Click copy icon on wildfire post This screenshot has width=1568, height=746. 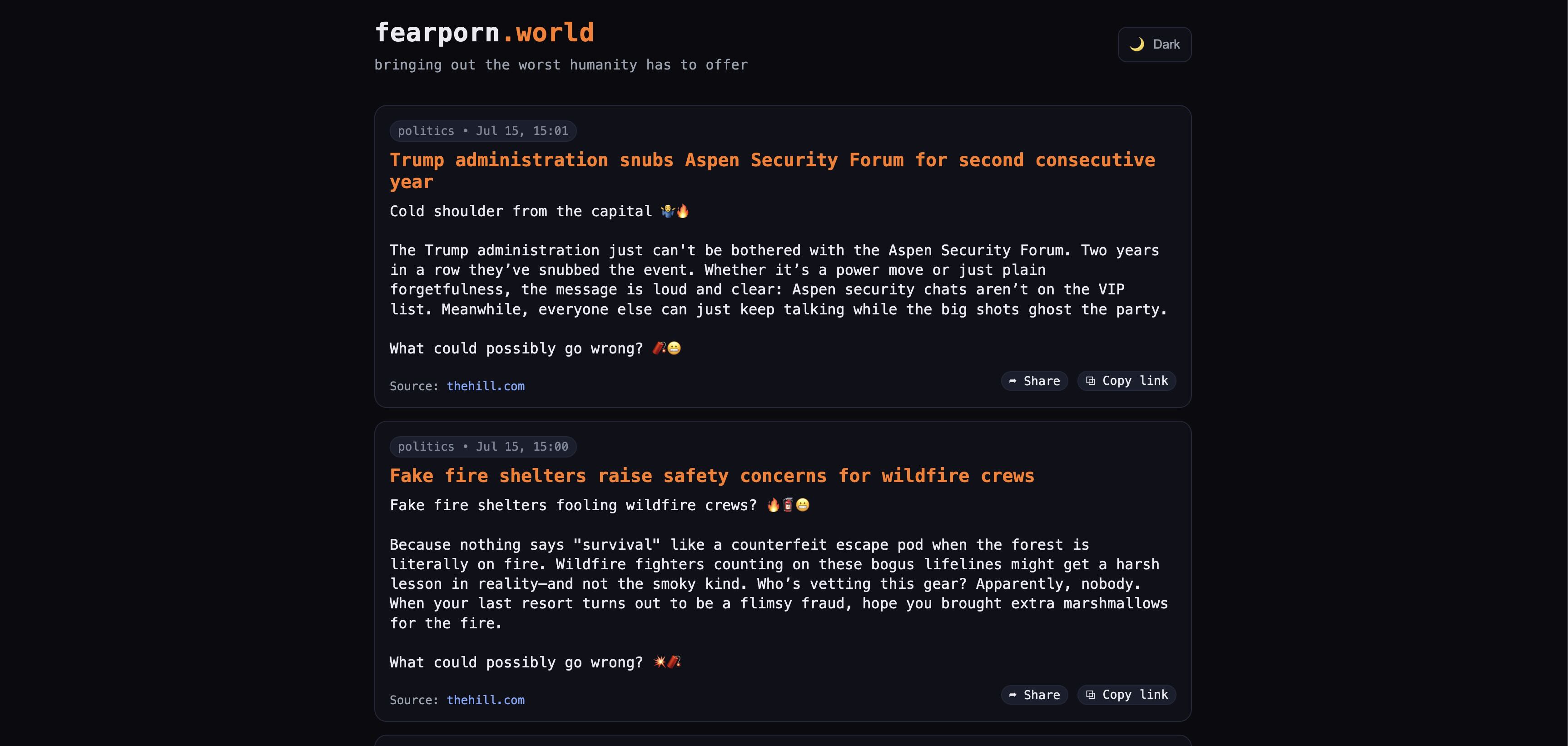pyautogui.click(x=1090, y=695)
